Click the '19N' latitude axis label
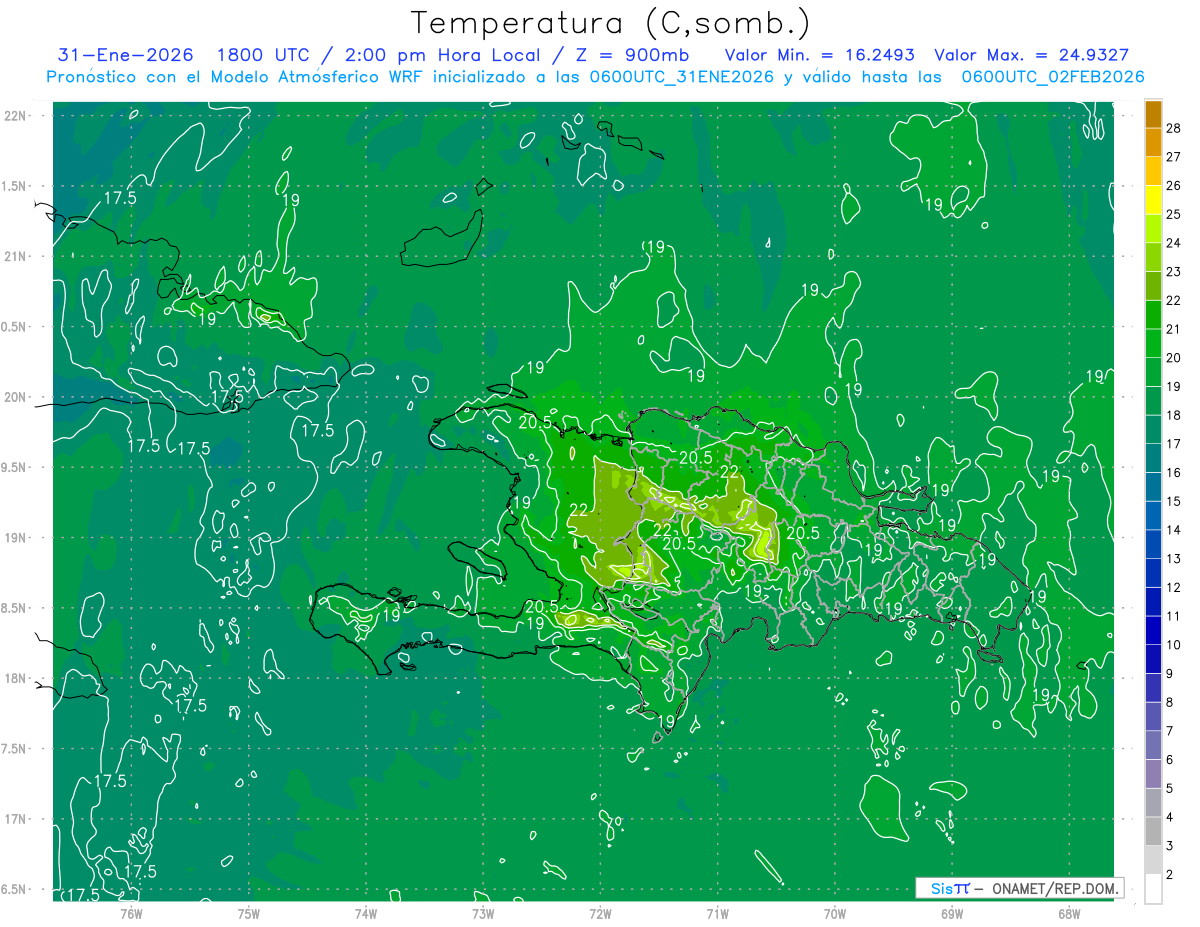The width and height of the screenshot is (1200, 927). click(x=16, y=538)
